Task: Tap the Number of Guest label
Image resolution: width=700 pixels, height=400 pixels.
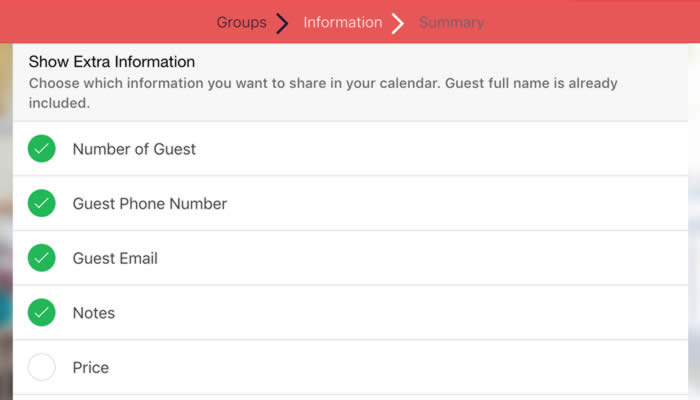Action: tap(134, 149)
